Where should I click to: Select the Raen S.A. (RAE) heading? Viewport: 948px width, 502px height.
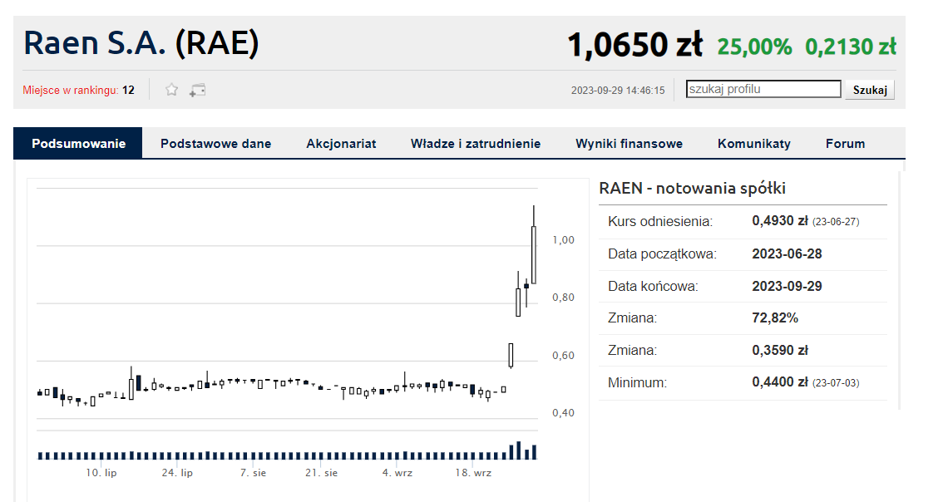pos(141,44)
